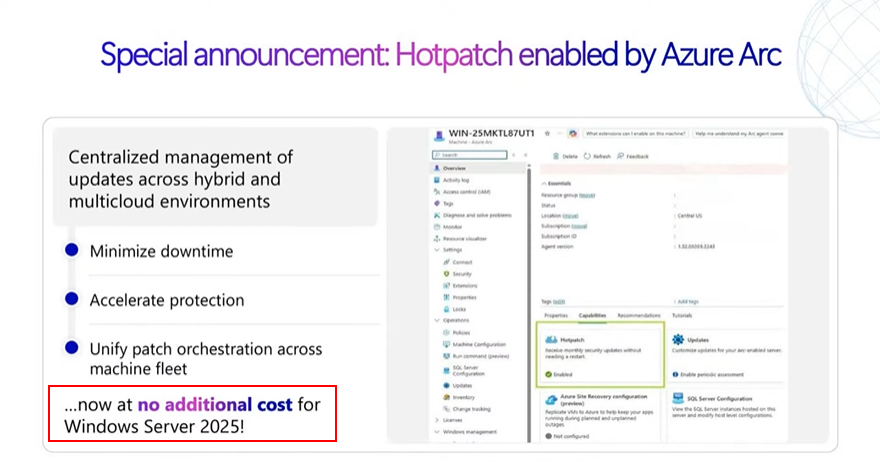Open the Copilot icon in the header

tap(572, 133)
